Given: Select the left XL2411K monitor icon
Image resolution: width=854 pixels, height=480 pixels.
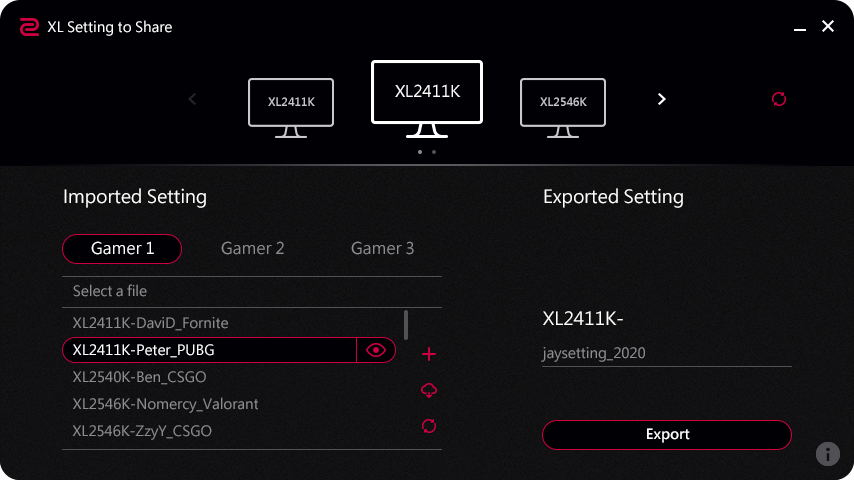Looking at the screenshot, I should click(291, 104).
